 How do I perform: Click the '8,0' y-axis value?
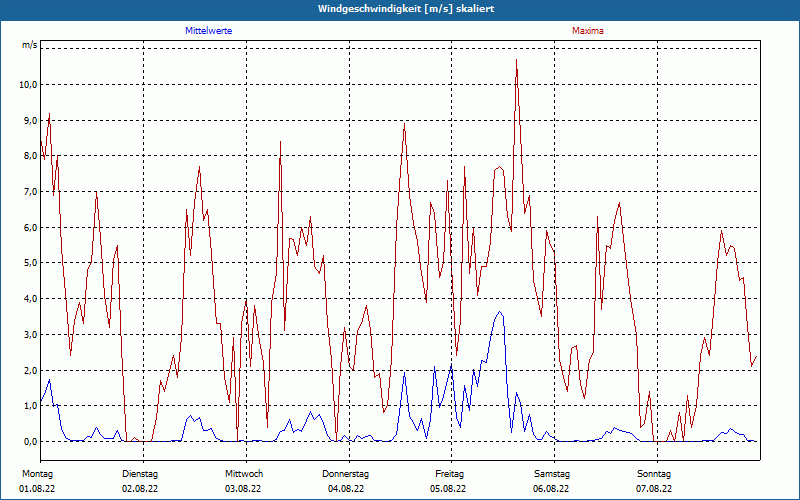tap(31, 156)
